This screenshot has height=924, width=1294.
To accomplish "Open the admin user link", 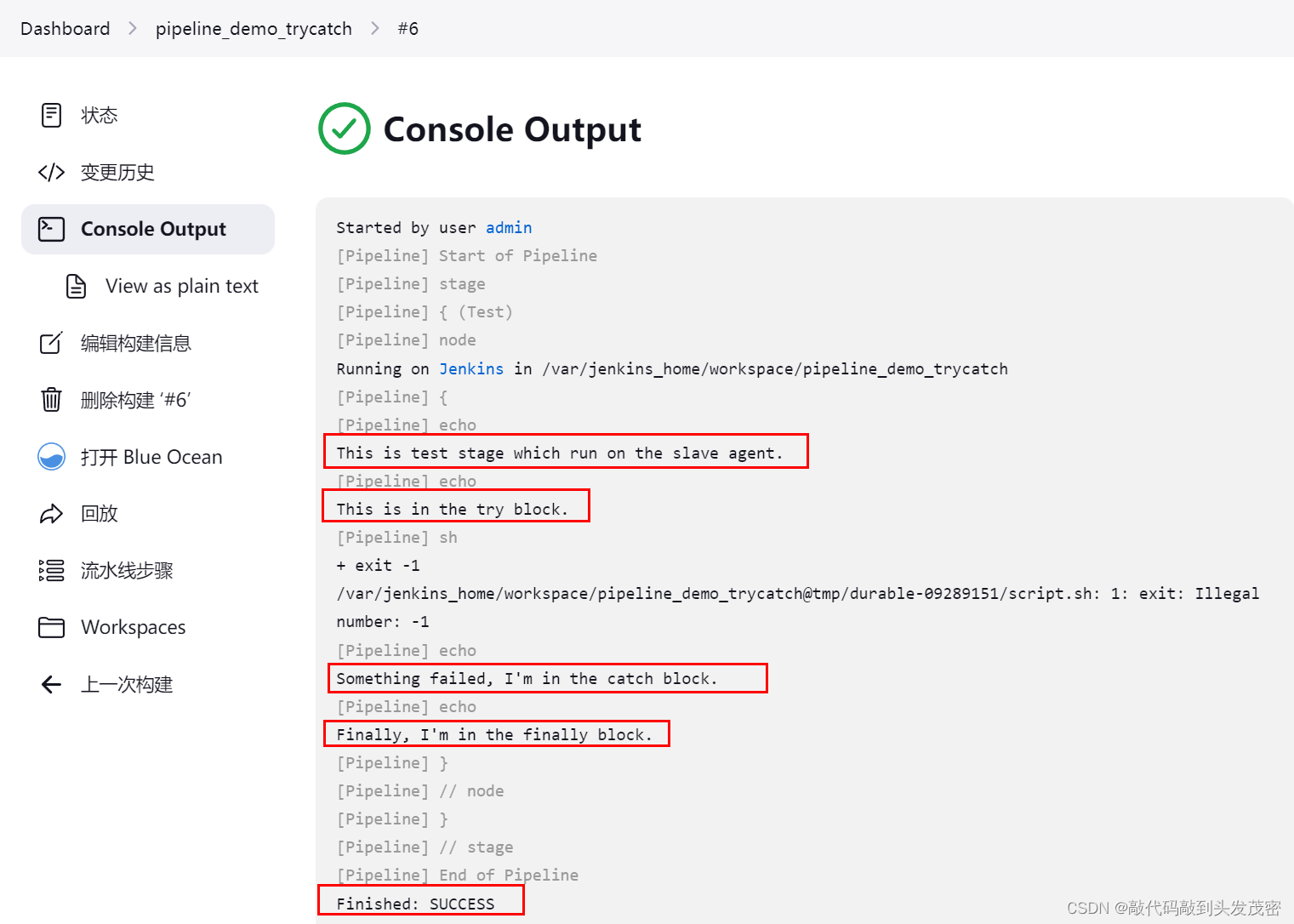I will pyautogui.click(x=509, y=227).
